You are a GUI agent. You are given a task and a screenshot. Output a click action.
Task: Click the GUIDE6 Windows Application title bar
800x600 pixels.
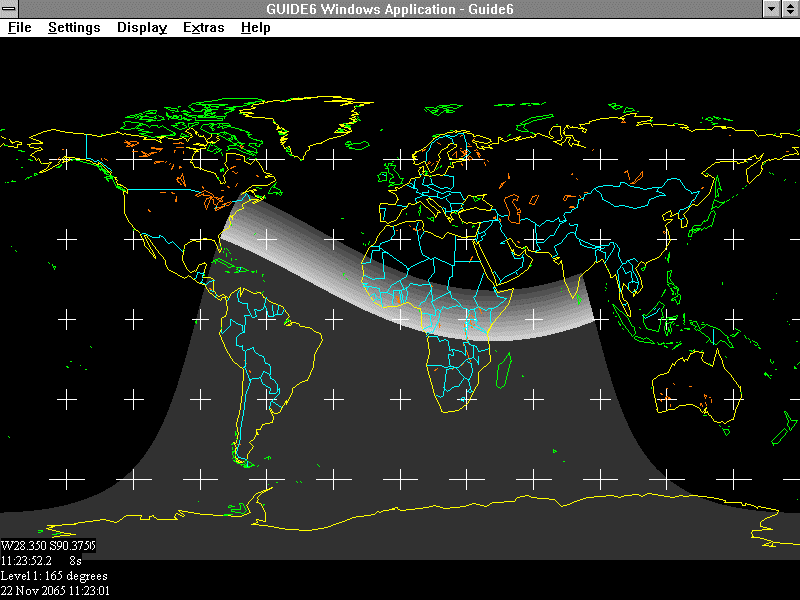click(x=400, y=9)
